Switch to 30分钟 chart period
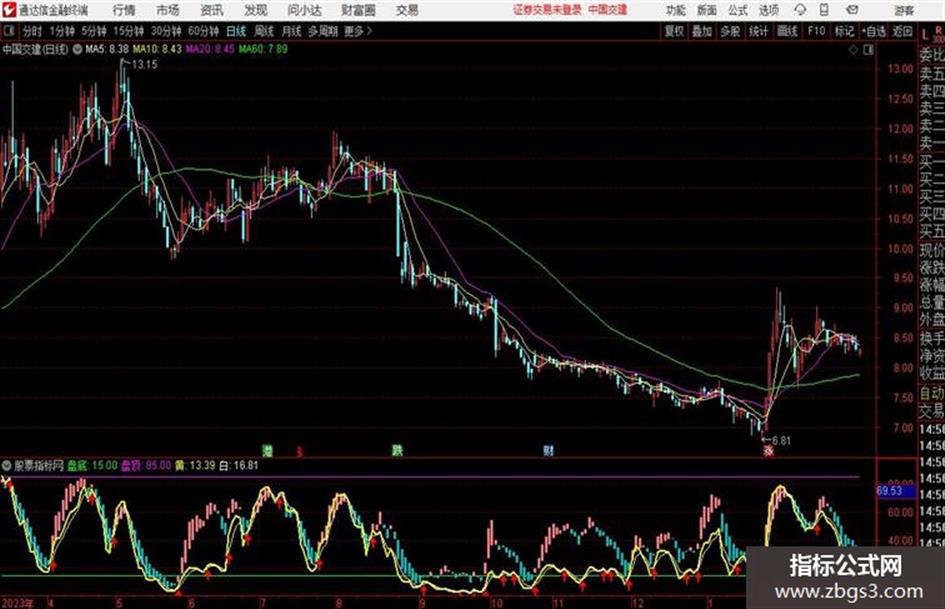The height and width of the screenshot is (609, 945). [166, 31]
